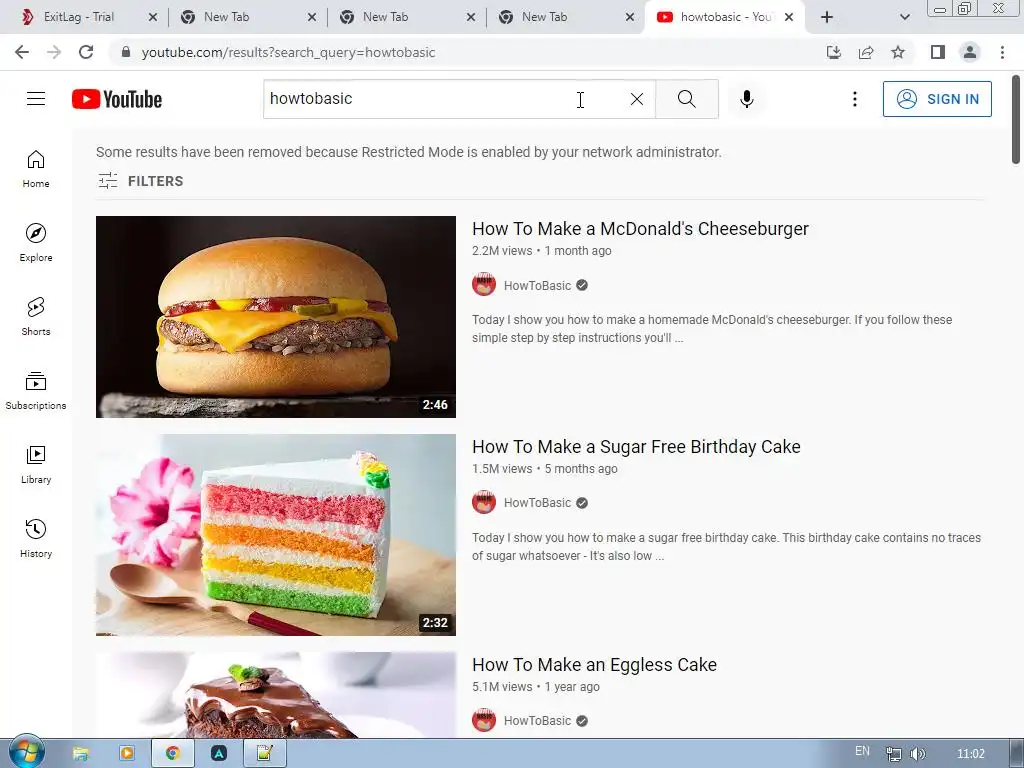Image resolution: width=1024 pixels, height=768 pixels.
Task: Open Explore in sidebar
Action: (36, 243)
